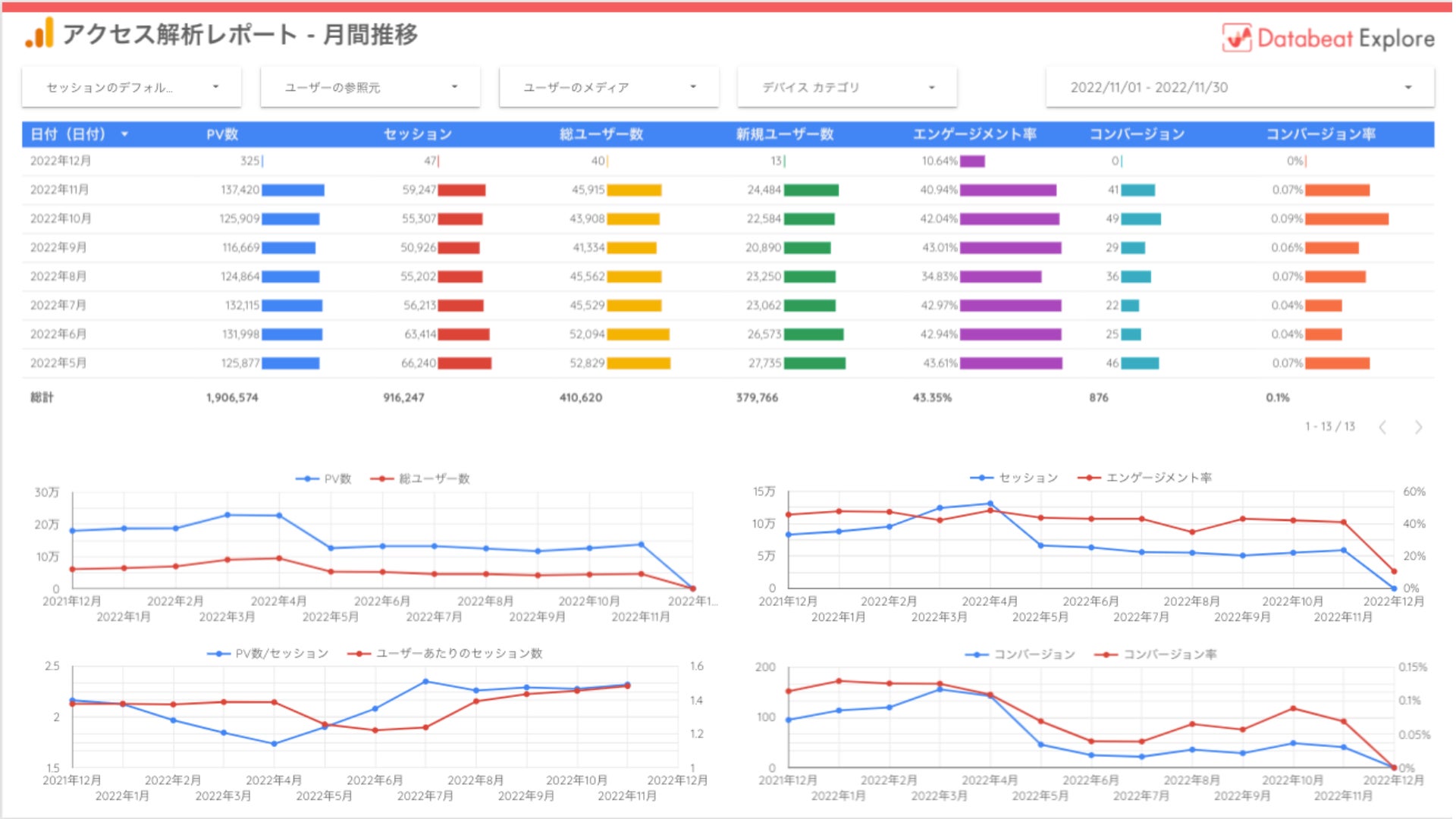The image size is (1456, 819).
Task: Click the エンゲージメント率 legend marker icon
Action: coord(1089,478)
